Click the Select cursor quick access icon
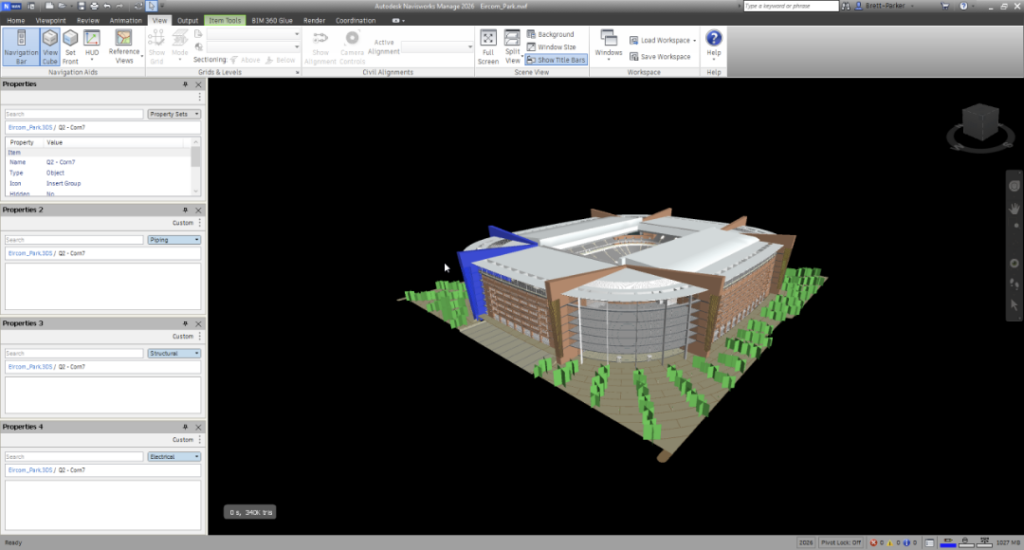1024x550 pixels. (x=152, y=6)
